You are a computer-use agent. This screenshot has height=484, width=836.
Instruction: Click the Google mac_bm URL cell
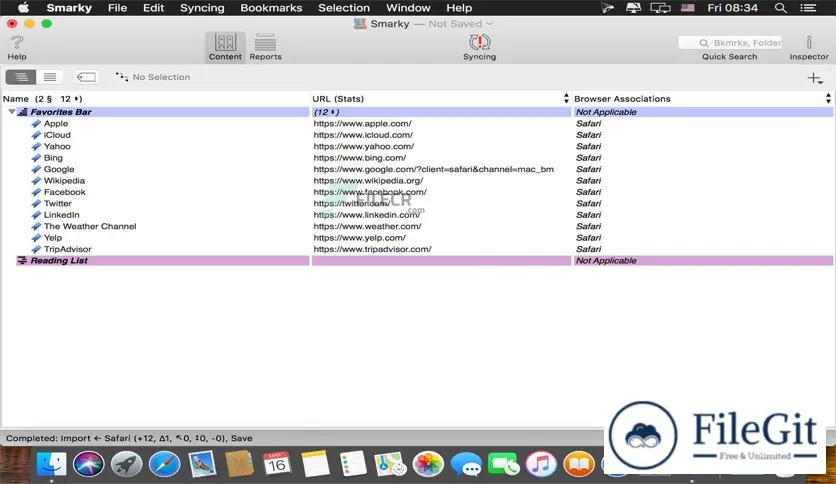click(x=433, y=170)
